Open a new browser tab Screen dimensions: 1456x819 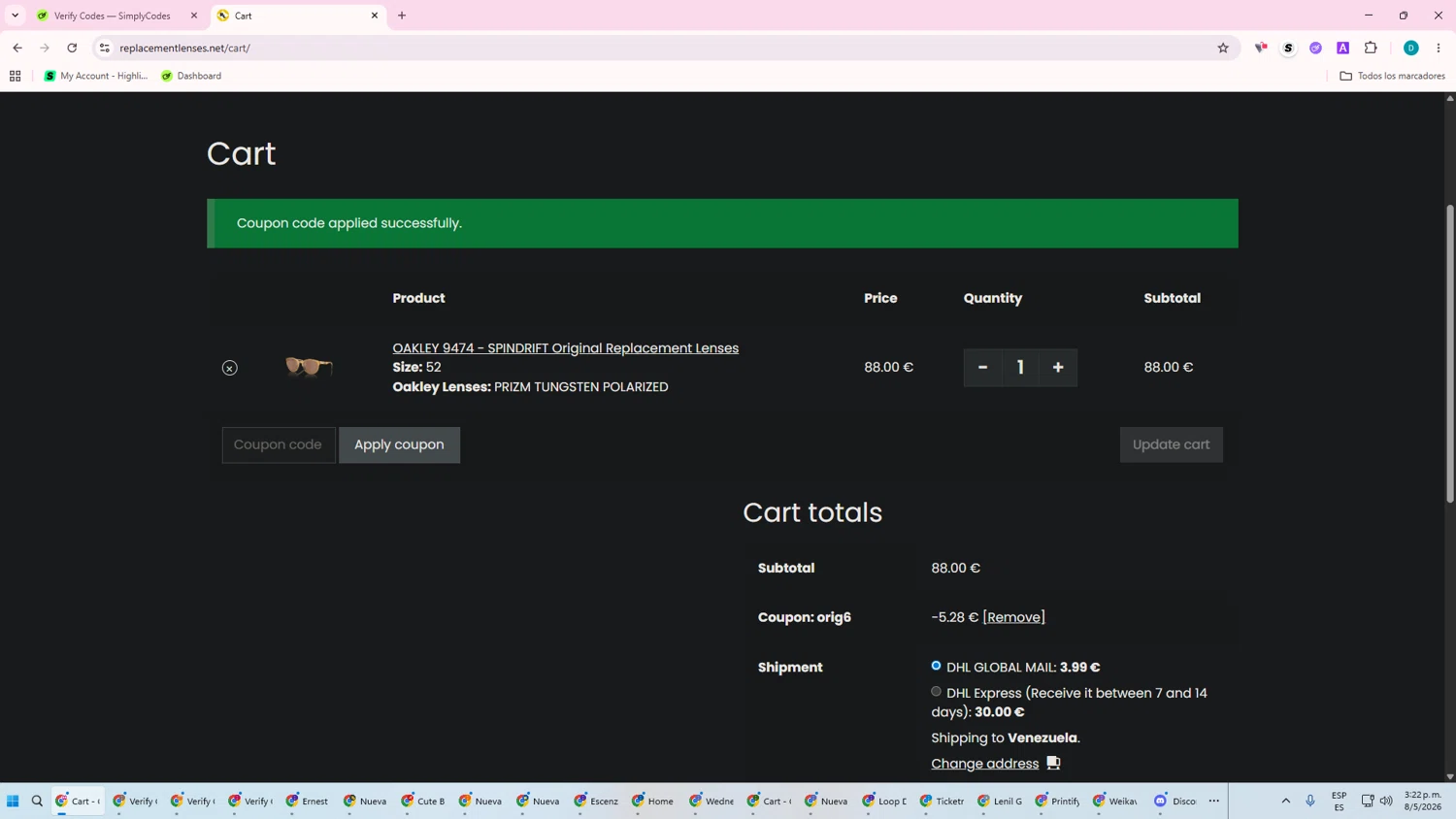pos(402,16)
